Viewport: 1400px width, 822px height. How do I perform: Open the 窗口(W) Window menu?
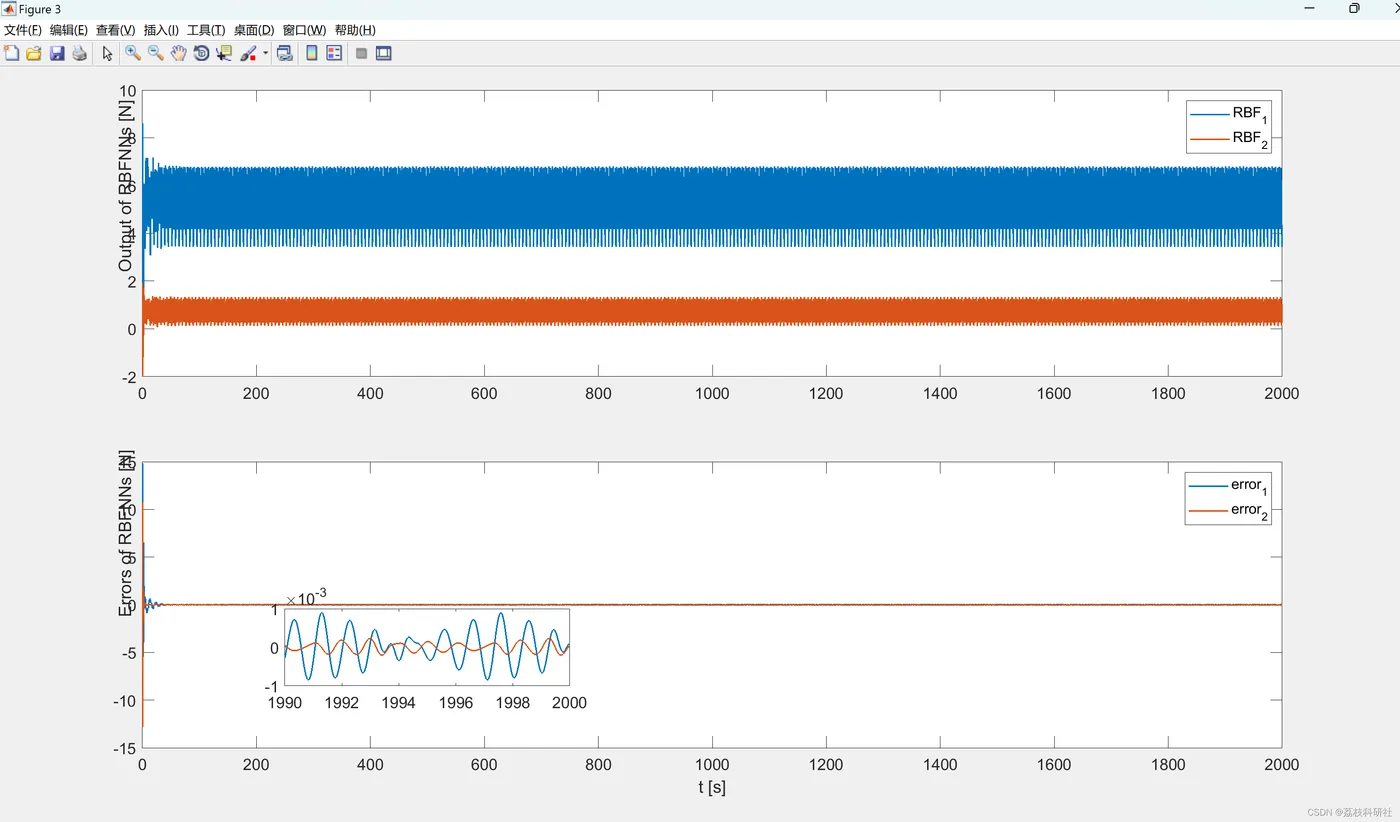click(304, 30)
